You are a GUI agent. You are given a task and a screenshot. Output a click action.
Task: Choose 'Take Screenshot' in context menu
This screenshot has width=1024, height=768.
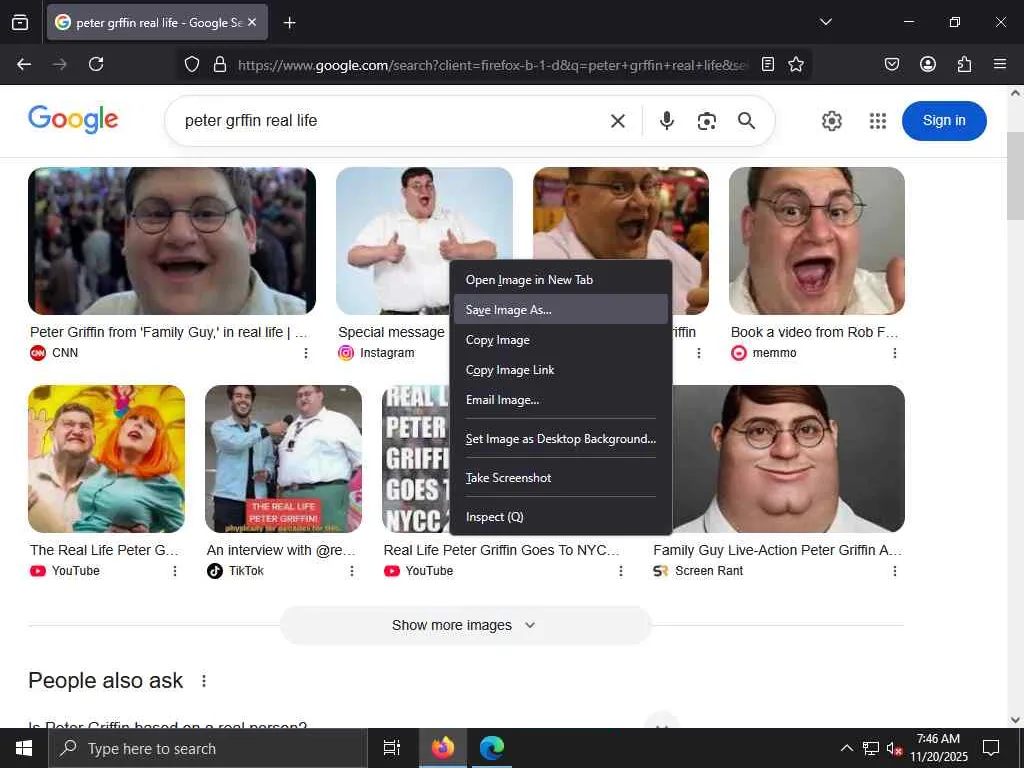click(560, 477)
